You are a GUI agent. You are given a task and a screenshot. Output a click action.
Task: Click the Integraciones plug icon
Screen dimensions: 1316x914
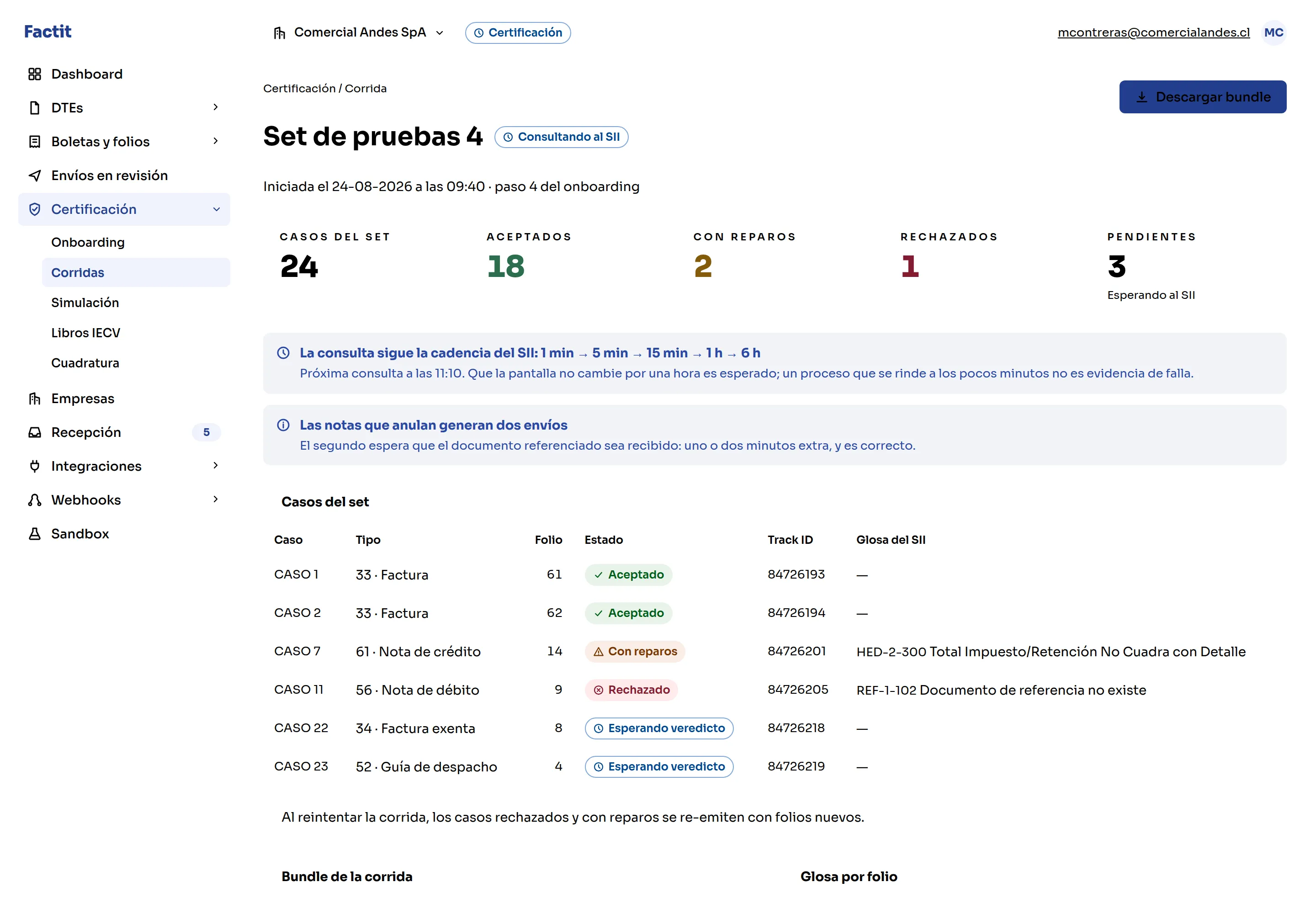tap(34, 466)
